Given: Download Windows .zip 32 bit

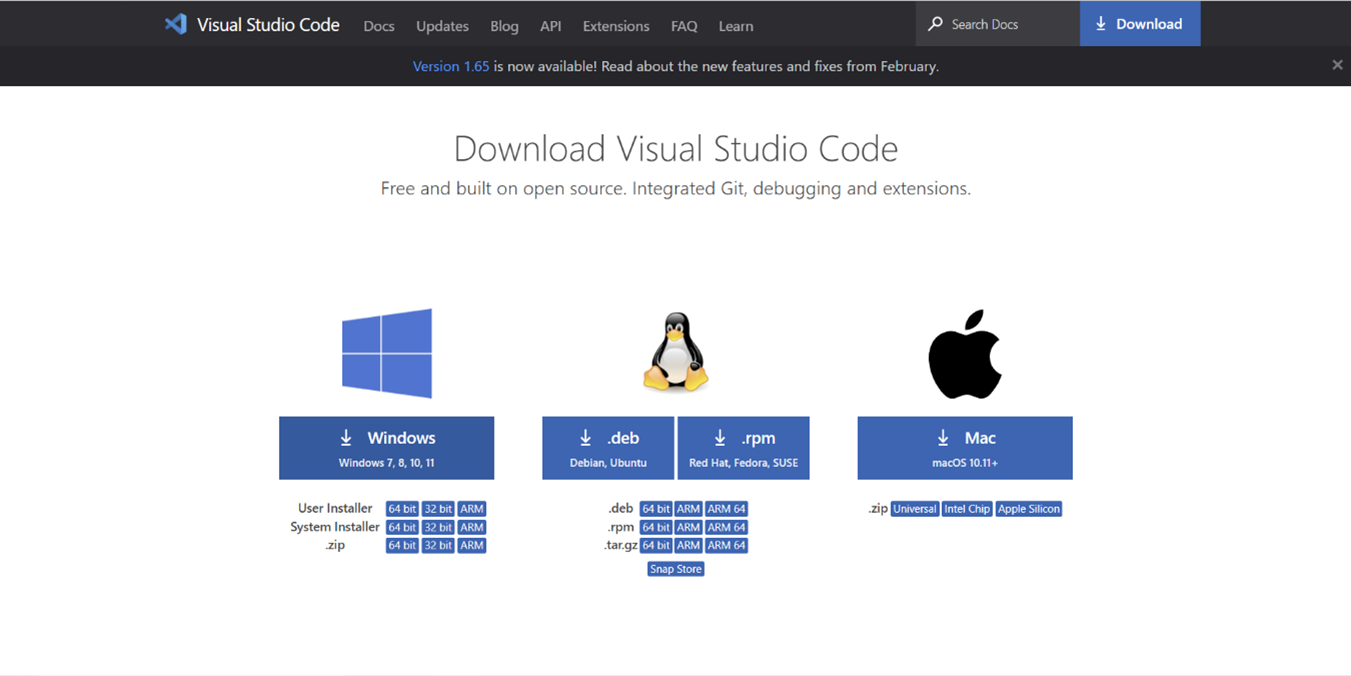Looking at the screenshot, I should [x=438, y=545].
